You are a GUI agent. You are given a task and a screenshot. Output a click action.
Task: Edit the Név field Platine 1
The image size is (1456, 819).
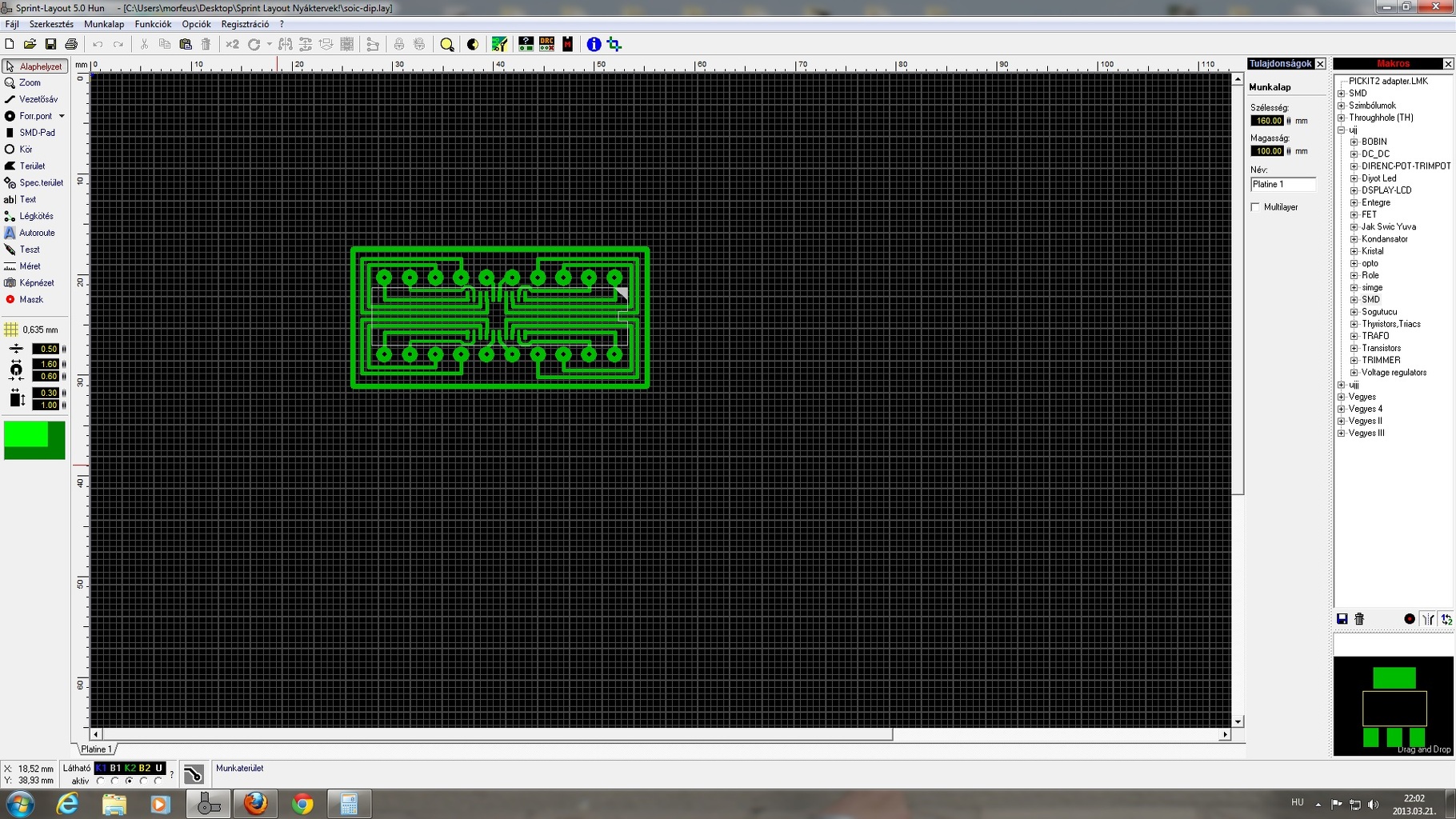point(1283,184)
